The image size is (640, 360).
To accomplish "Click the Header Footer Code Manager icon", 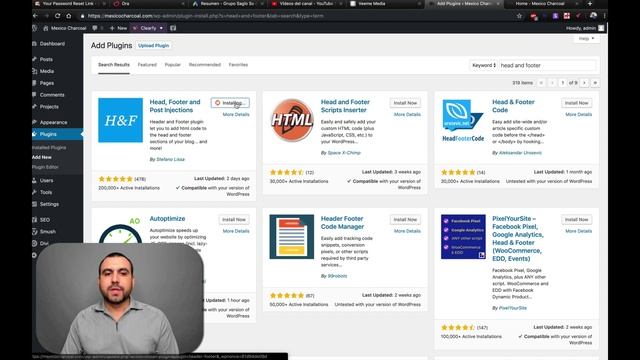I will point(292,237).
